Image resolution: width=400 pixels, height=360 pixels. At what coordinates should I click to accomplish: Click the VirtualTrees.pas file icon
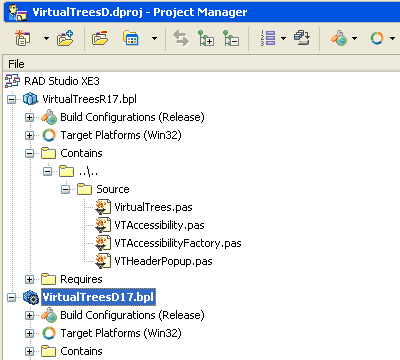(x=103, y=207)
